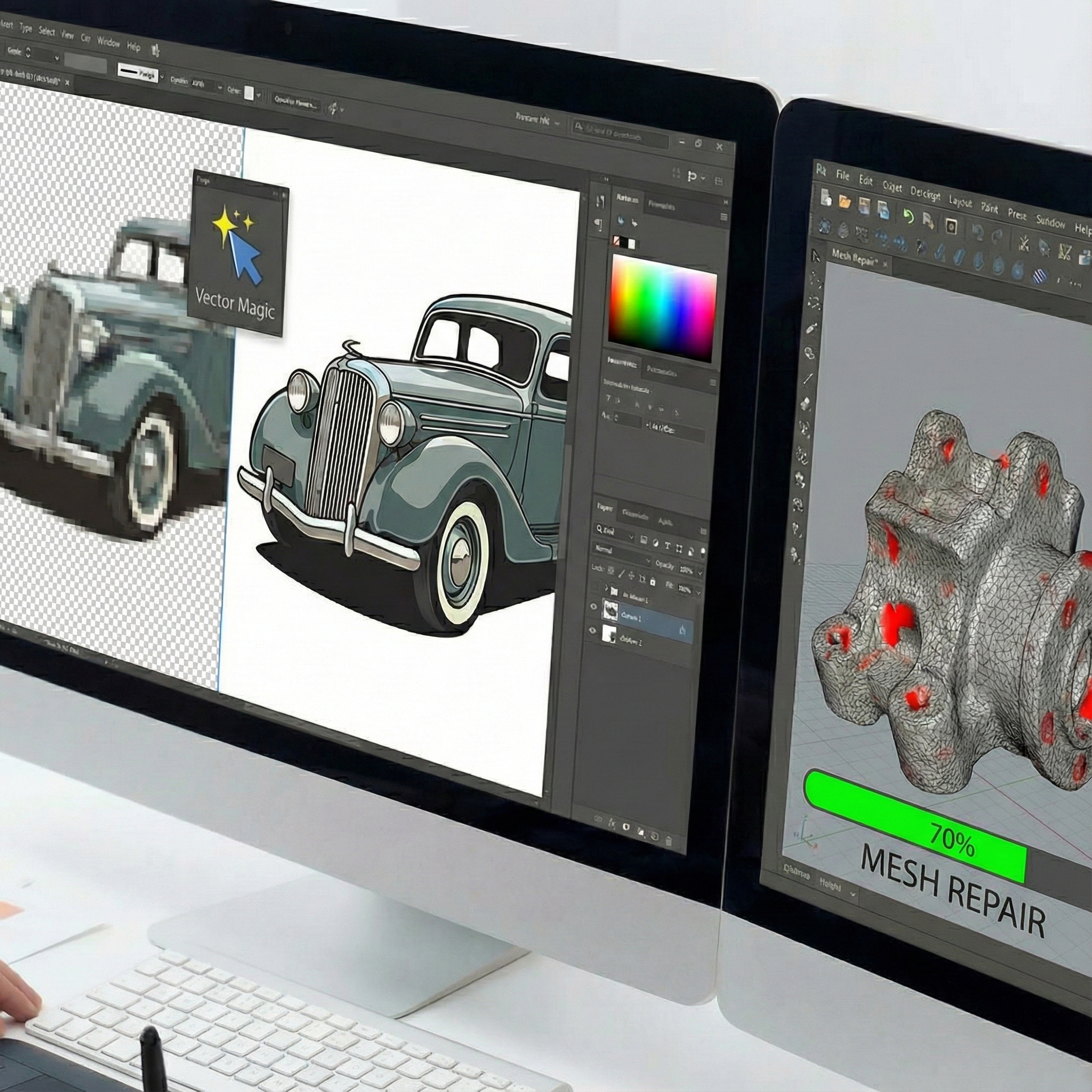Click the fx icon below layers panel
1092x1092 pixels.
[612, 824]
